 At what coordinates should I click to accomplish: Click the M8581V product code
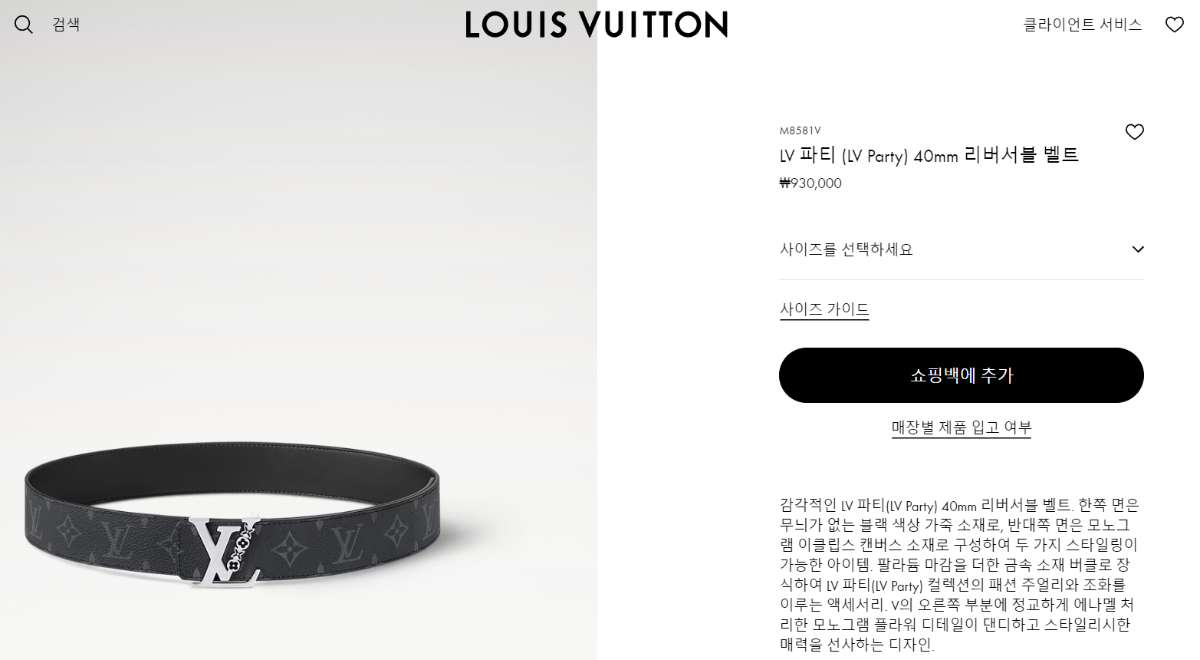click(x=800, y=130)
